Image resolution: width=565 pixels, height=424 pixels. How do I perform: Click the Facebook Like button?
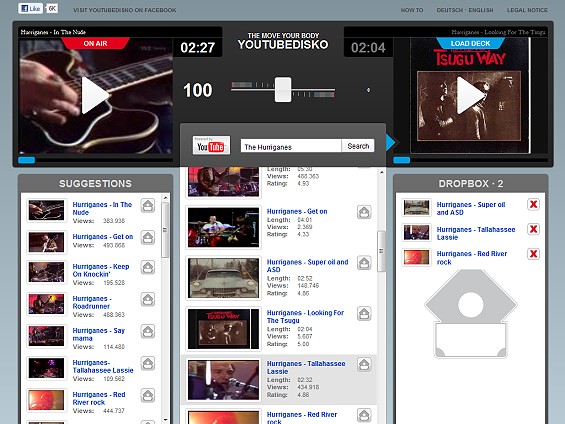tap(31, 9)
